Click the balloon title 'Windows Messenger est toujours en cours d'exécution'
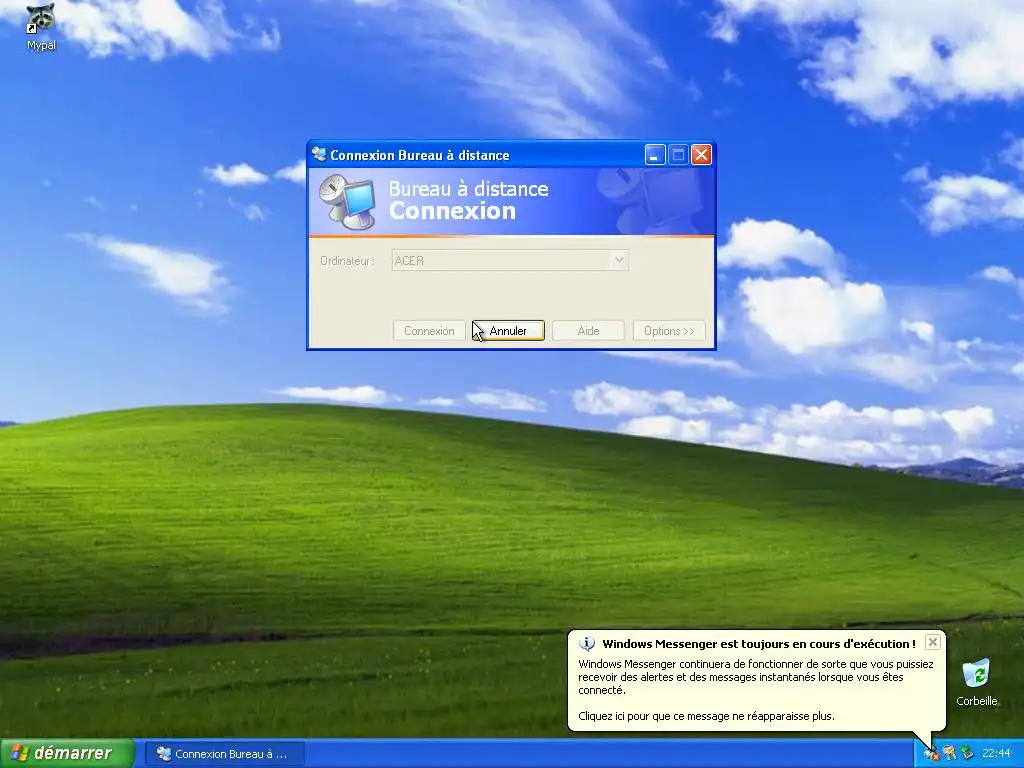 (758, 644)
